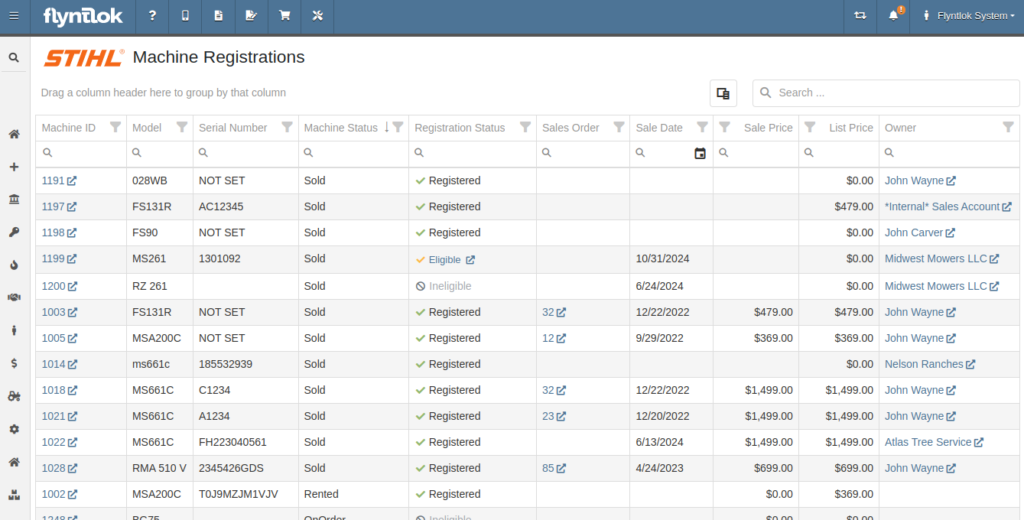1024x520 pixels.
Task: Focus the main Search field
Action: tap(886, 93)
